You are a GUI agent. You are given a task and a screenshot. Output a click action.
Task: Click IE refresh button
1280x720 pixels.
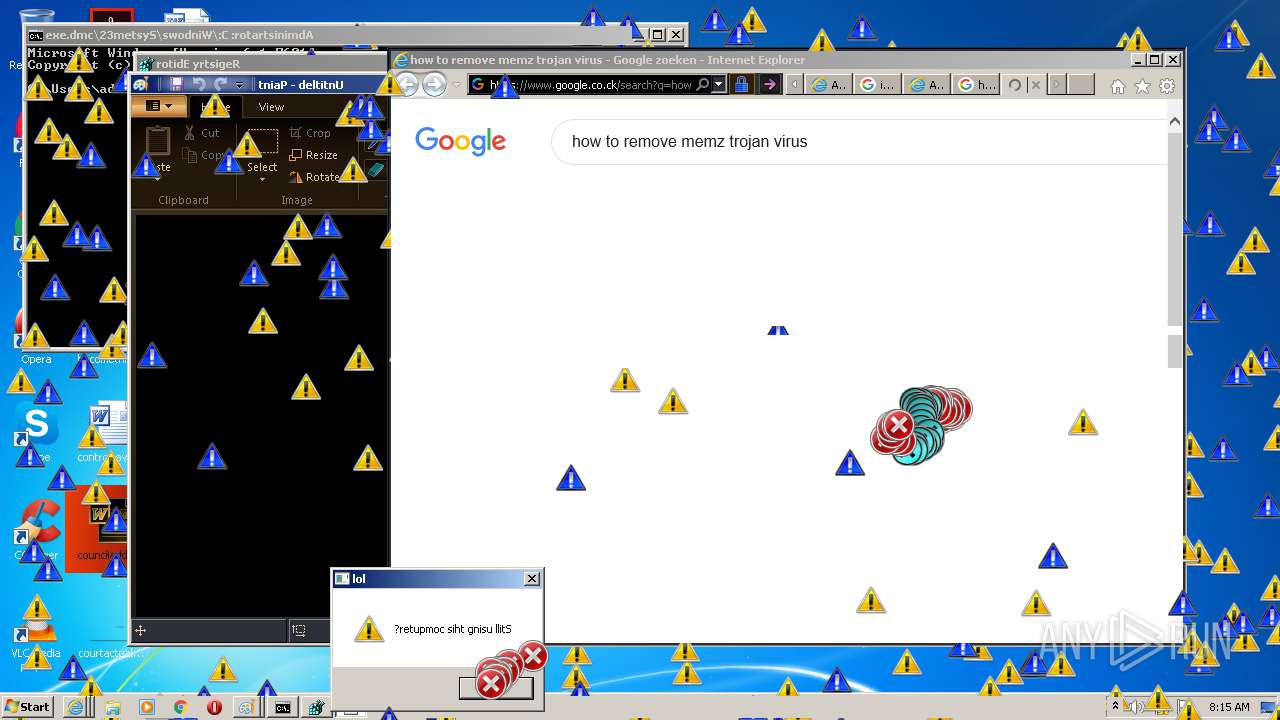1014,85
